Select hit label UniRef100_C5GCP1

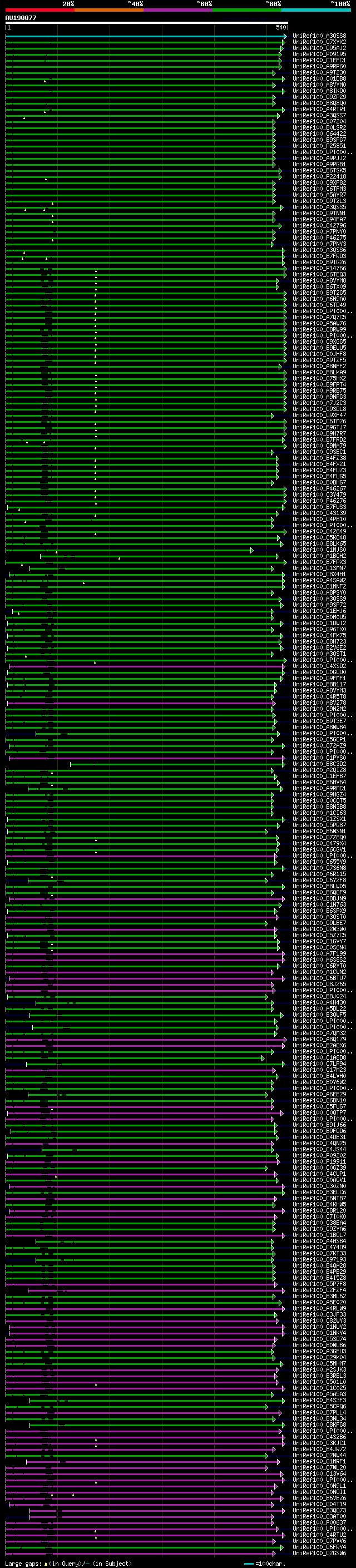tap(319, 740)
